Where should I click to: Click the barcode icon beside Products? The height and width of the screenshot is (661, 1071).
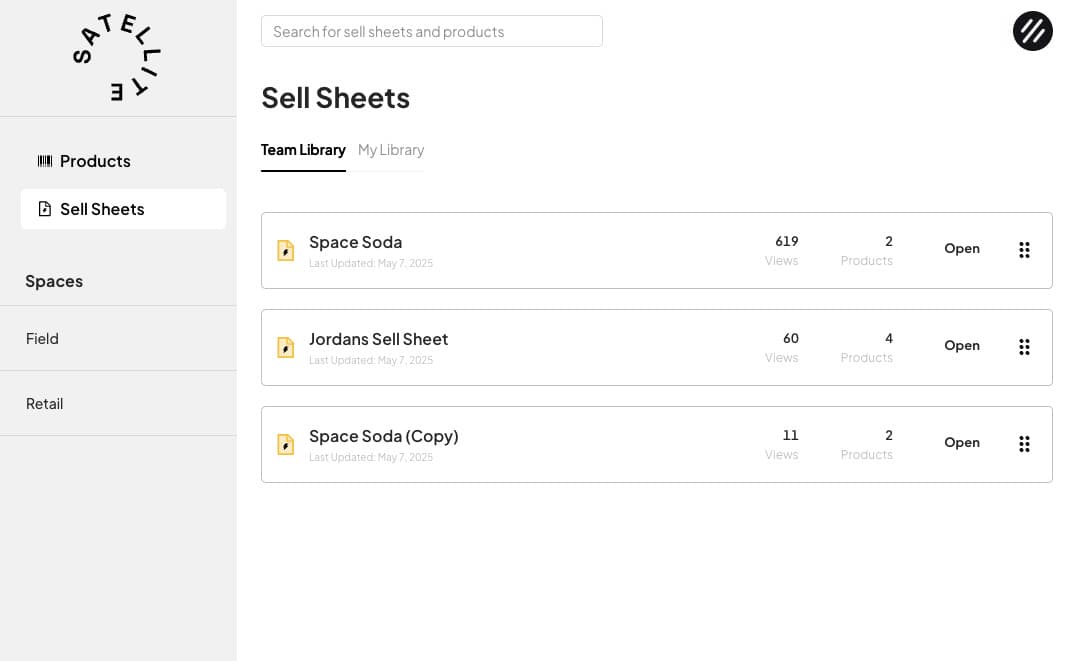click(45, 161)
